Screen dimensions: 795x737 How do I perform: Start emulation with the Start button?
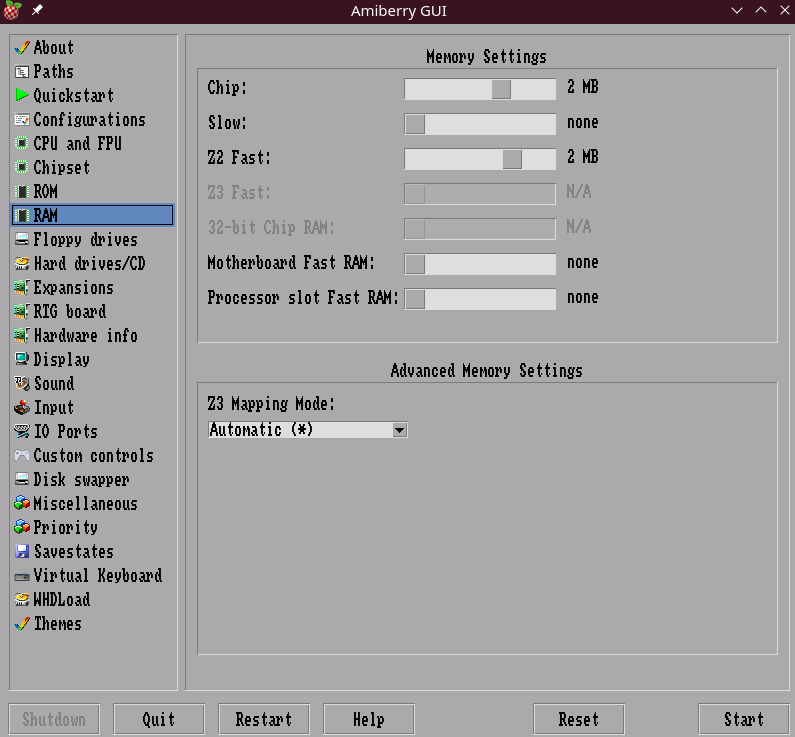[744, 719]
